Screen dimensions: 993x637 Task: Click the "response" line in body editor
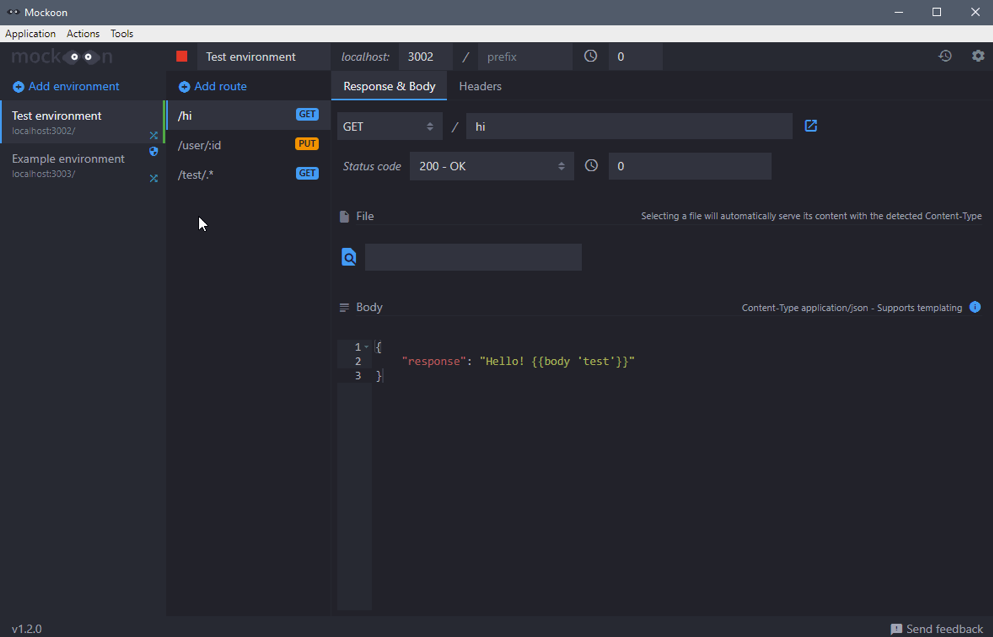(x=518, y=362)
